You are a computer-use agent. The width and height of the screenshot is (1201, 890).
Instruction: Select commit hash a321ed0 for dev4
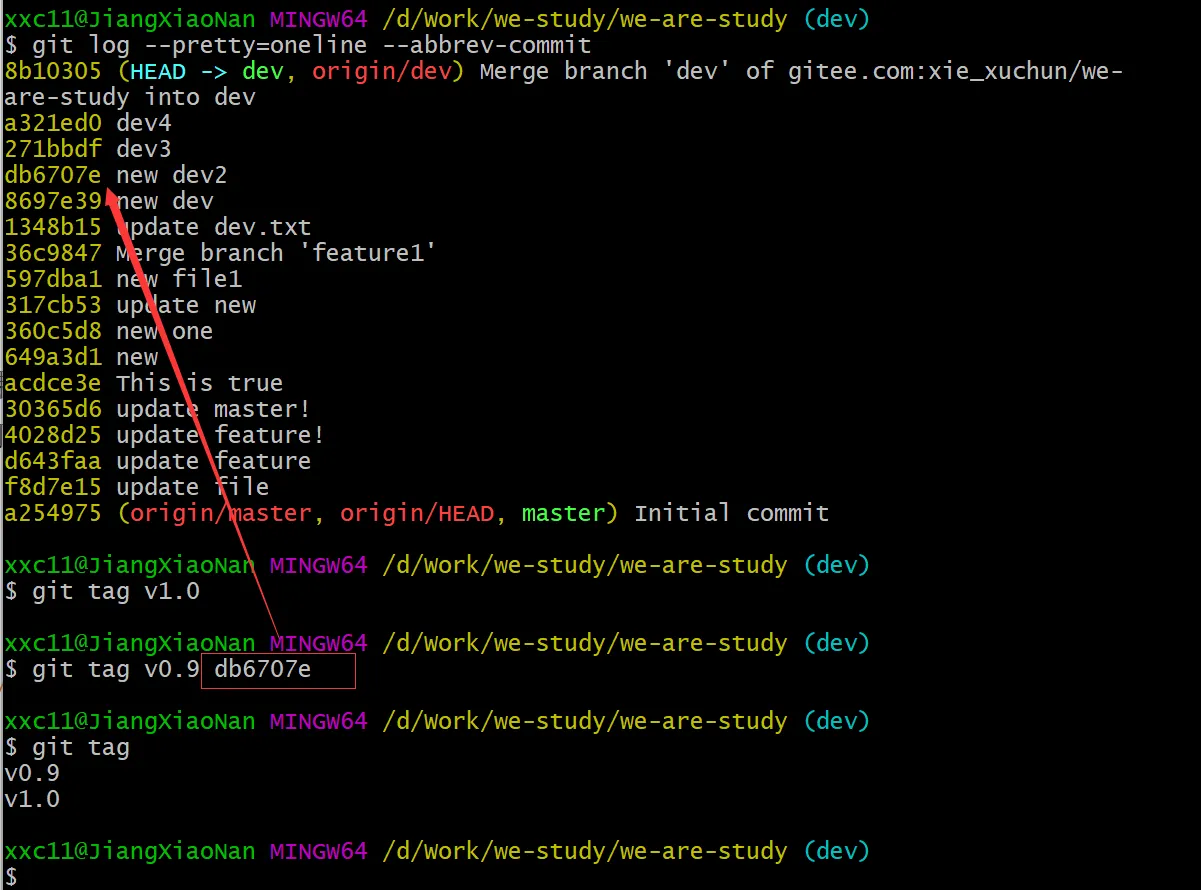tap(52, 123)
